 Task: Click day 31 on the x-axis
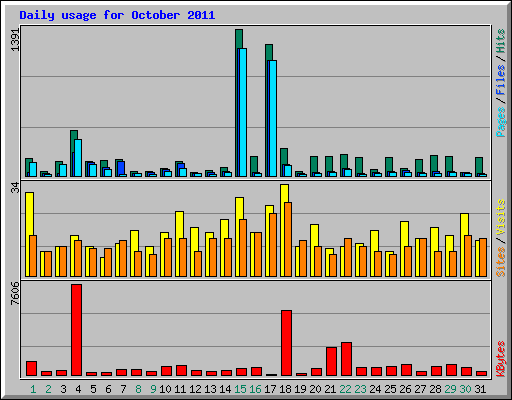coord(480,389)
